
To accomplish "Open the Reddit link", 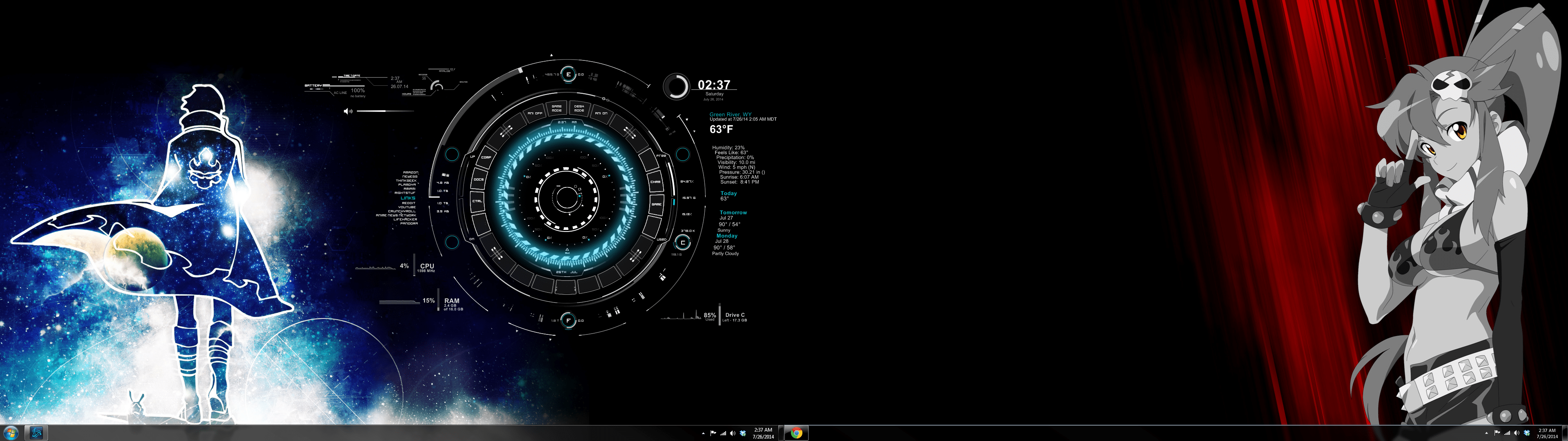I will pos(408,203).
